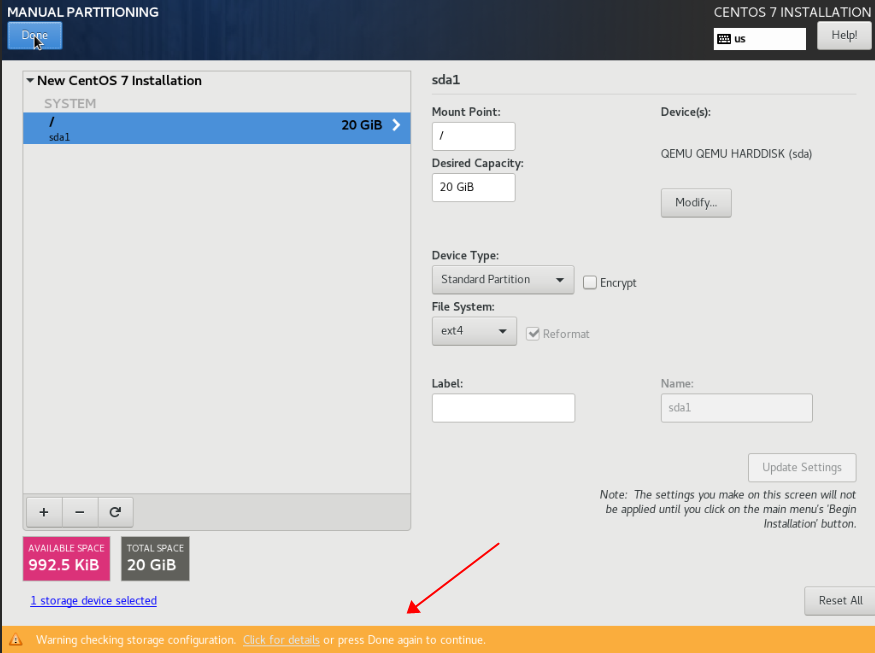Select the us keyboard layout indicator
The width and height of the screenshot is (875, 653).
tap(759, 39)
